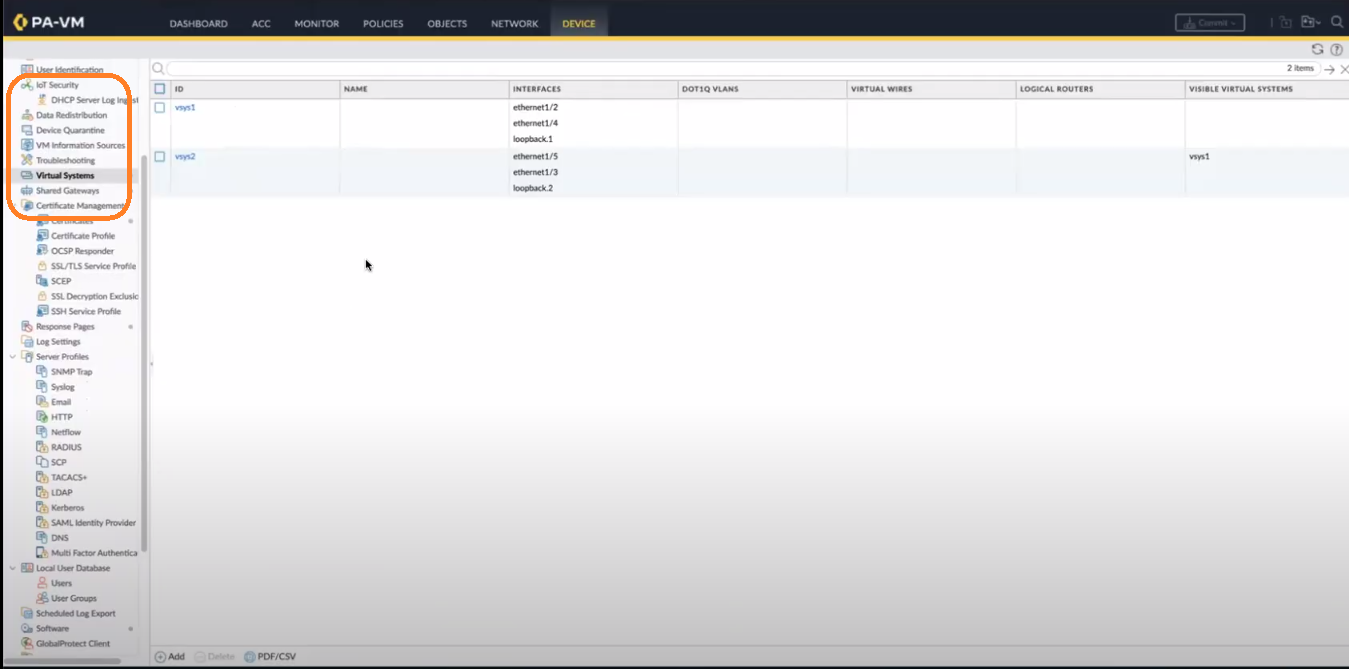Screen dimensions: 1349x669
Task: Click the Users person icon
Action: pyautogui.click(x=42, y=583)
